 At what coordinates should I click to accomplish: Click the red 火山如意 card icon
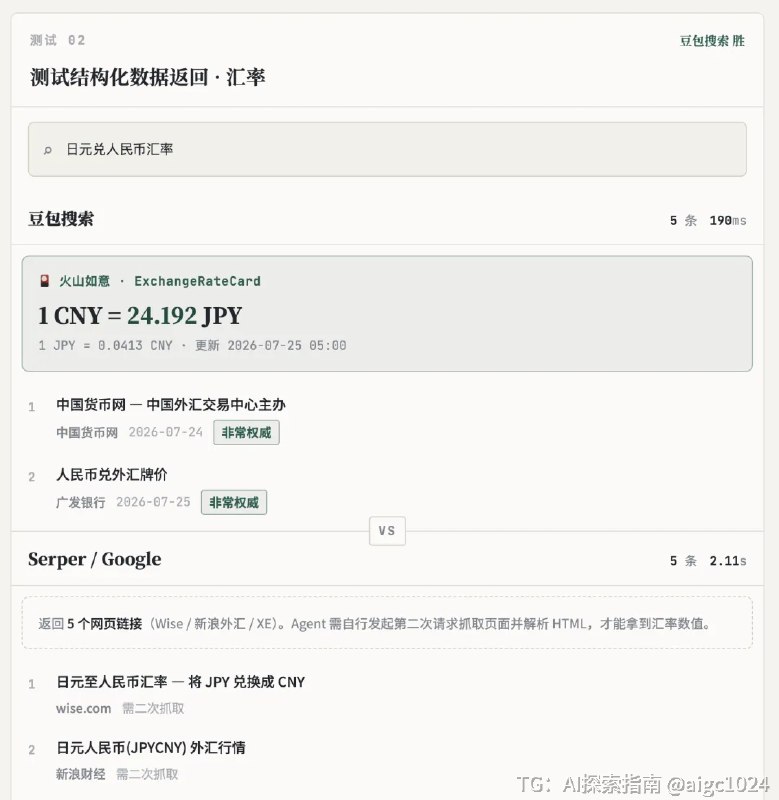click(x=45, y=281)
